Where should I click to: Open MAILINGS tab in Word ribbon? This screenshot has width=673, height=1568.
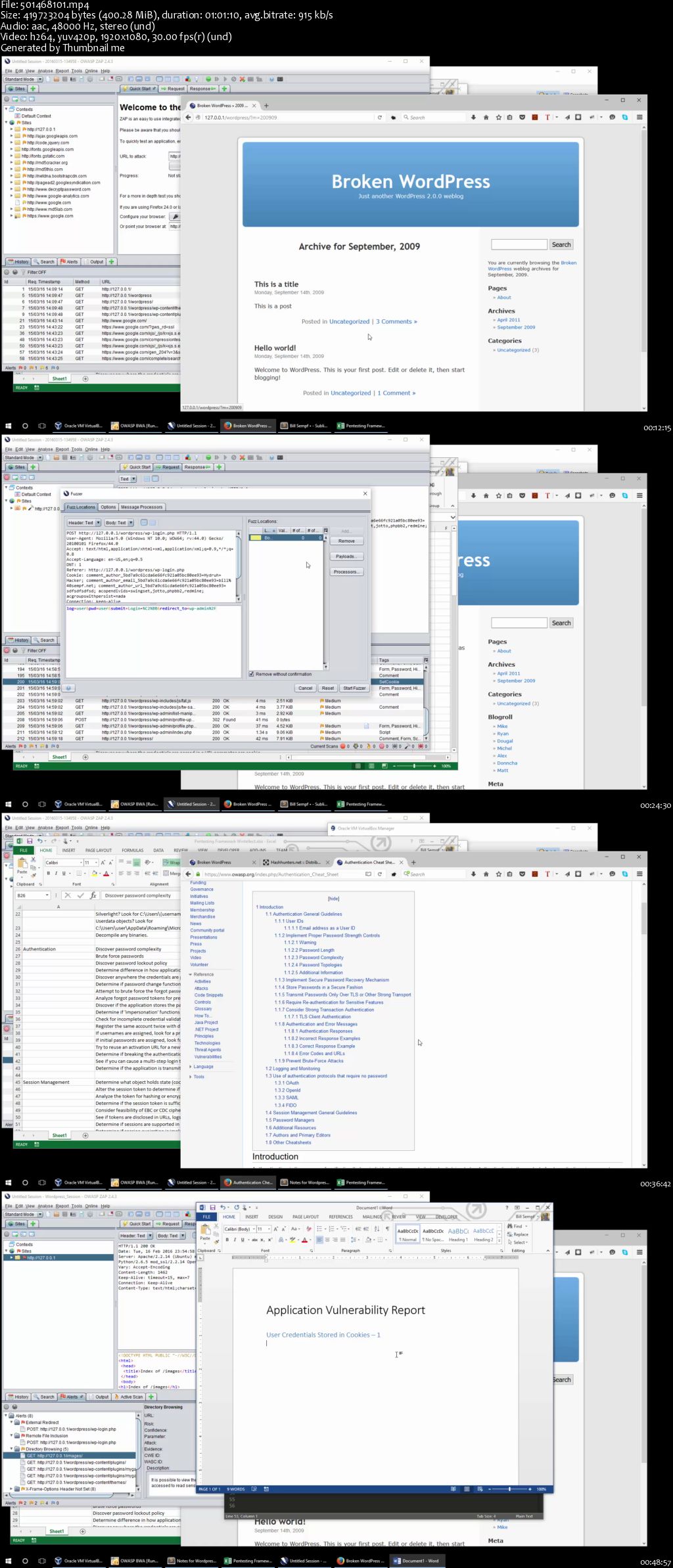[373, 1217]
